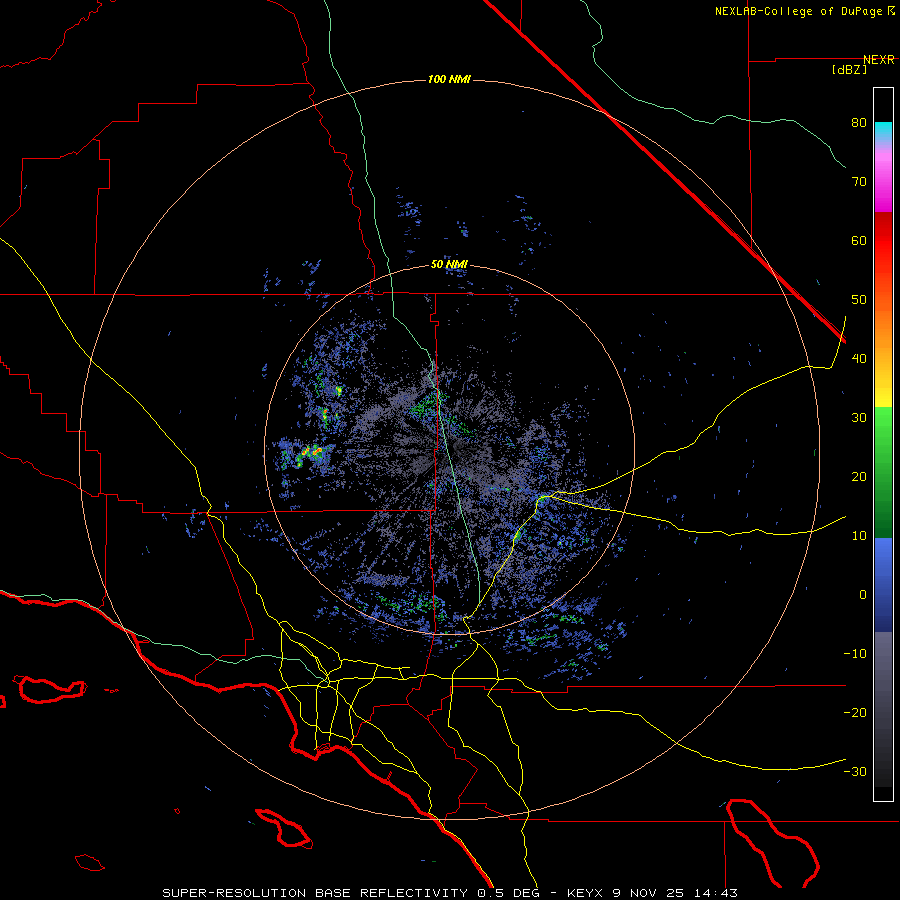Click the 0 value on the dBZ scale
The image size is (900, 900).
(x=863, y=595)
